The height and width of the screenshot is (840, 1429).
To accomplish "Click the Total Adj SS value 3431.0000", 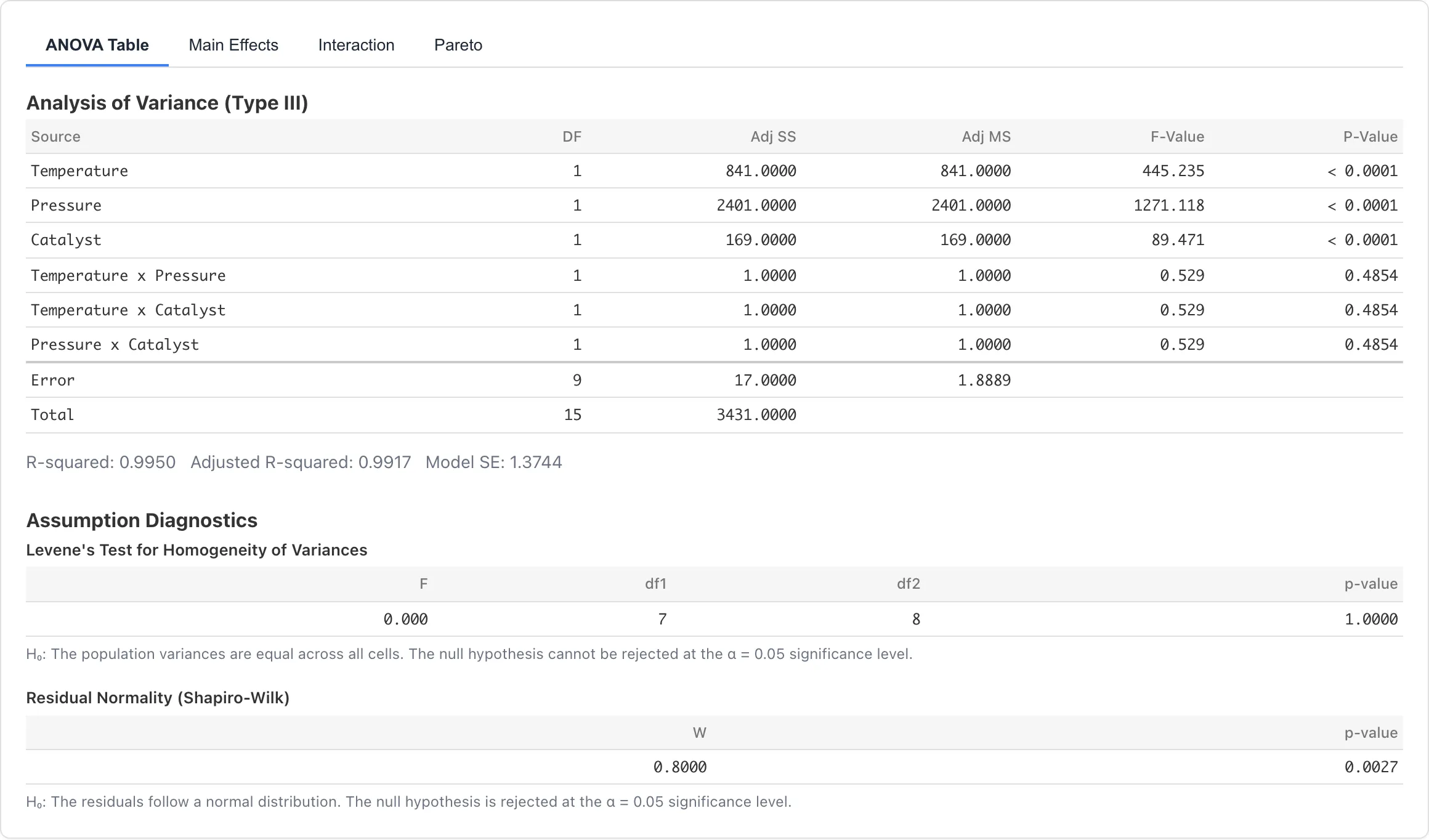I will click(x=756, y=415).
